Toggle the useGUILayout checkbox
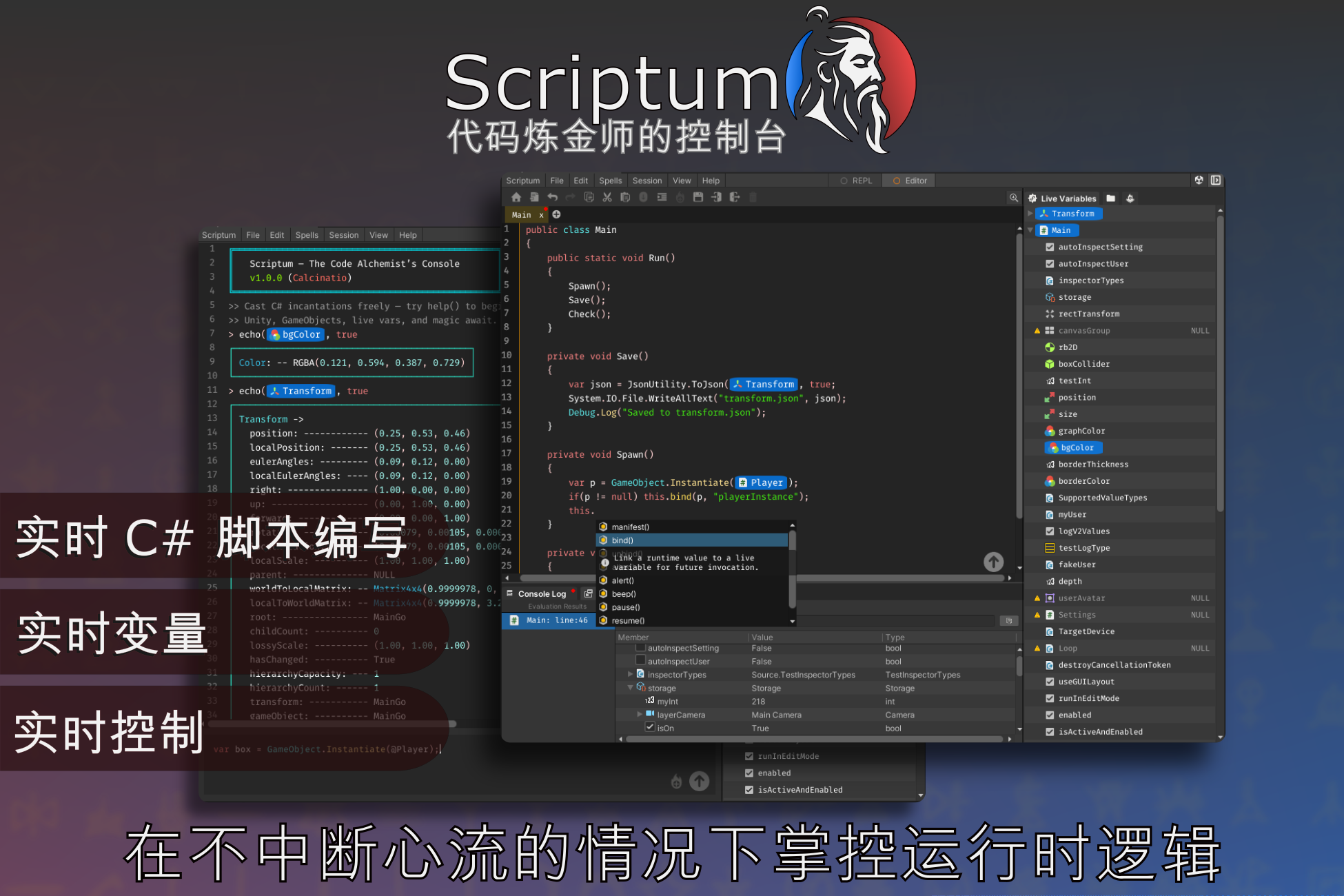Image resolution: width=1344 pixels, height=896 pixels. click(1050, 682)
